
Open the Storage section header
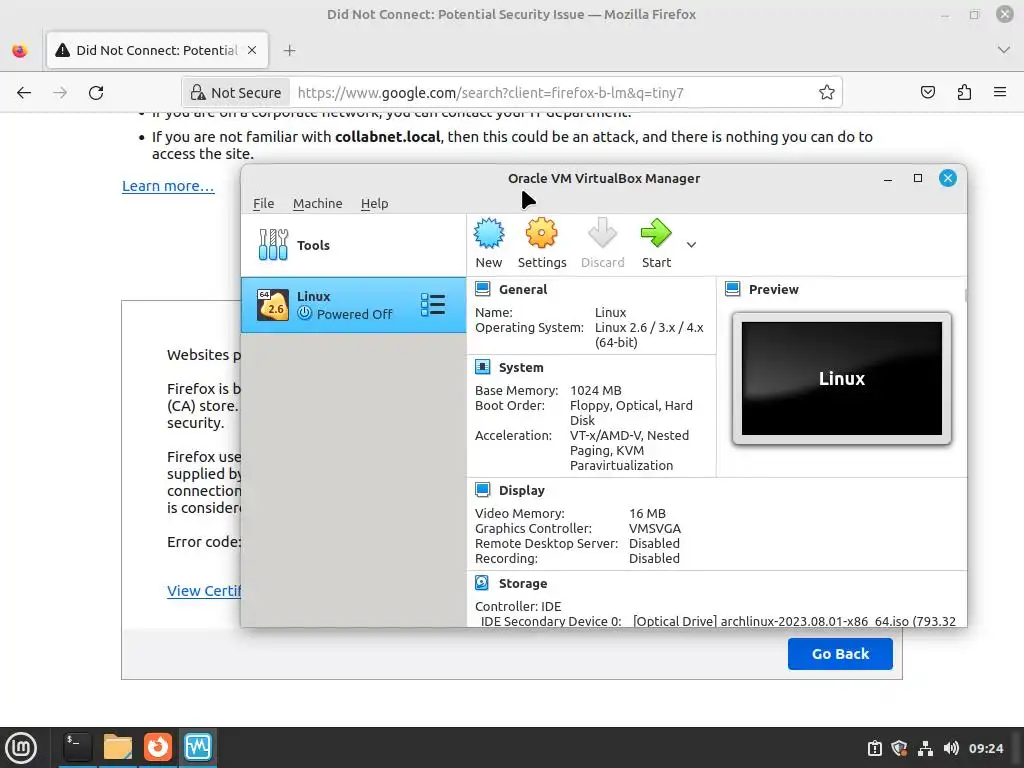coord(522,583)
